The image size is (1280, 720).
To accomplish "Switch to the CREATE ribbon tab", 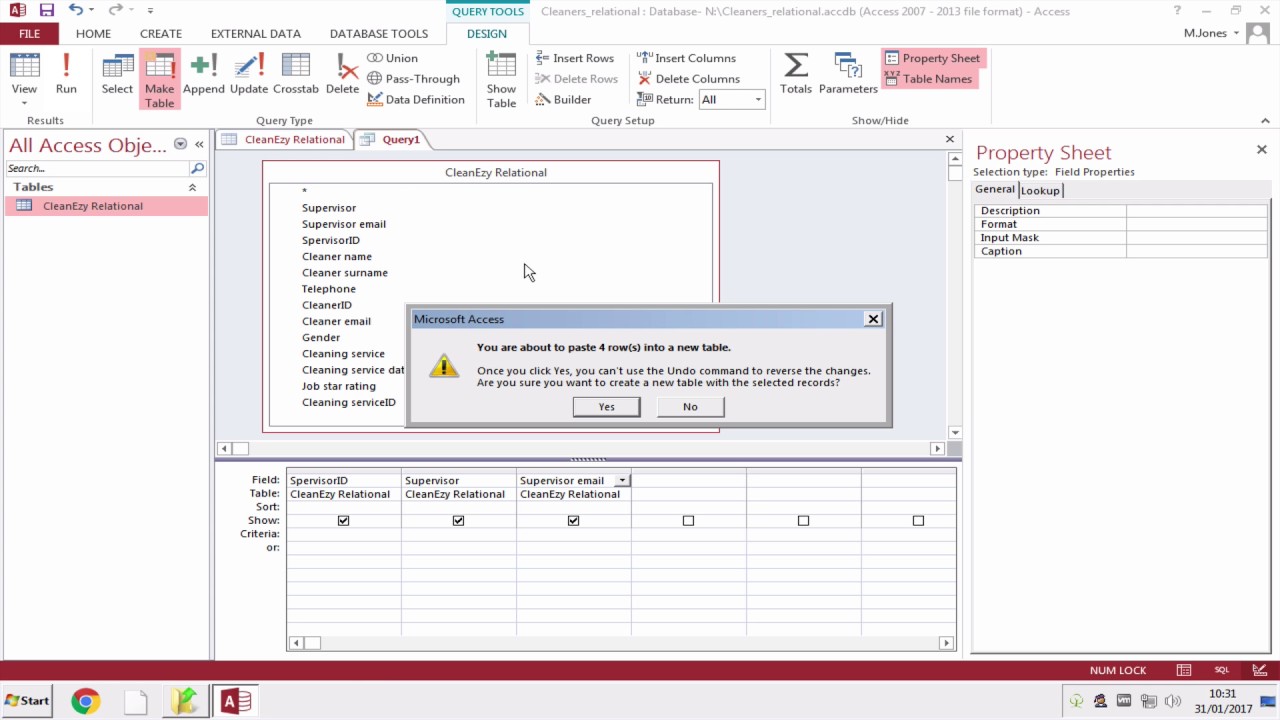I will point(161,33).
